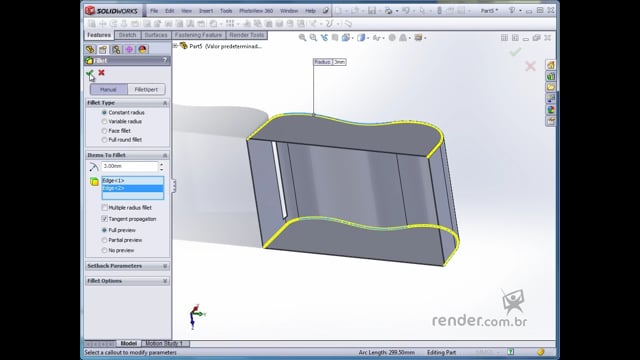Collapse the Items To Fillet section
Screen dimensions: 640x360
click(x=165, y=155)
